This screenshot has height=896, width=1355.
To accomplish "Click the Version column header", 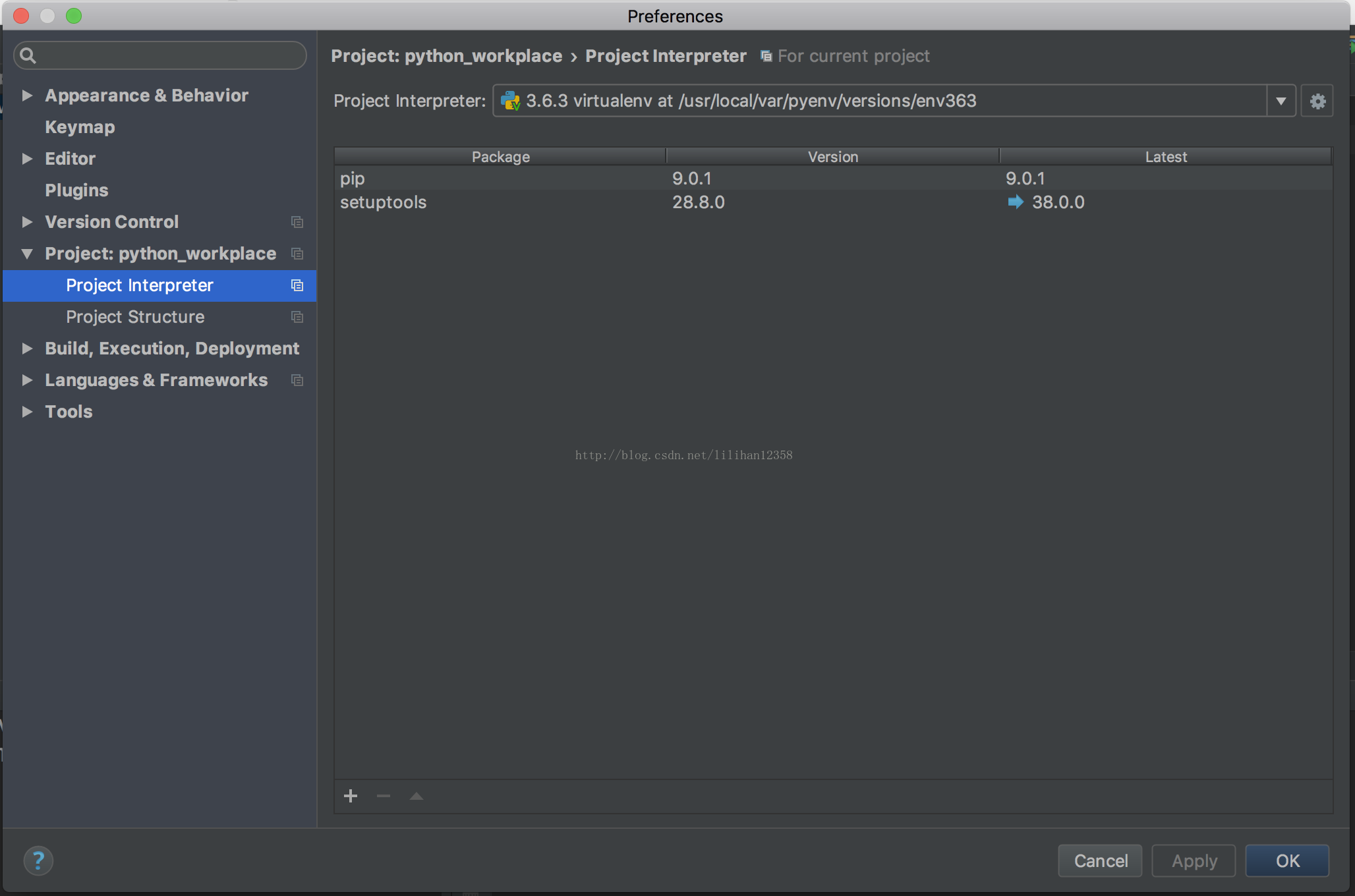I will click(833, 156).
